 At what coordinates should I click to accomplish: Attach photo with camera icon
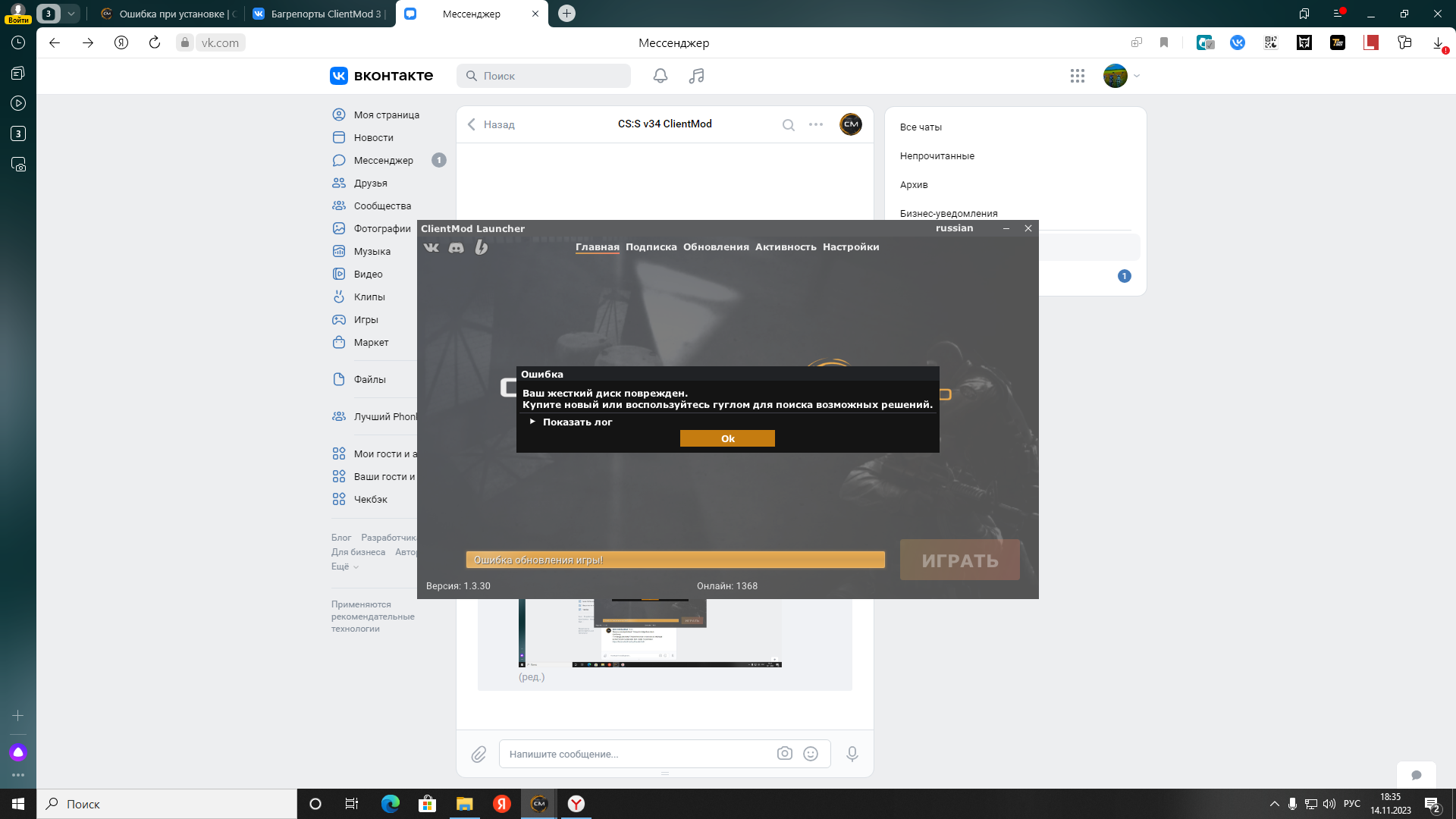784,753
